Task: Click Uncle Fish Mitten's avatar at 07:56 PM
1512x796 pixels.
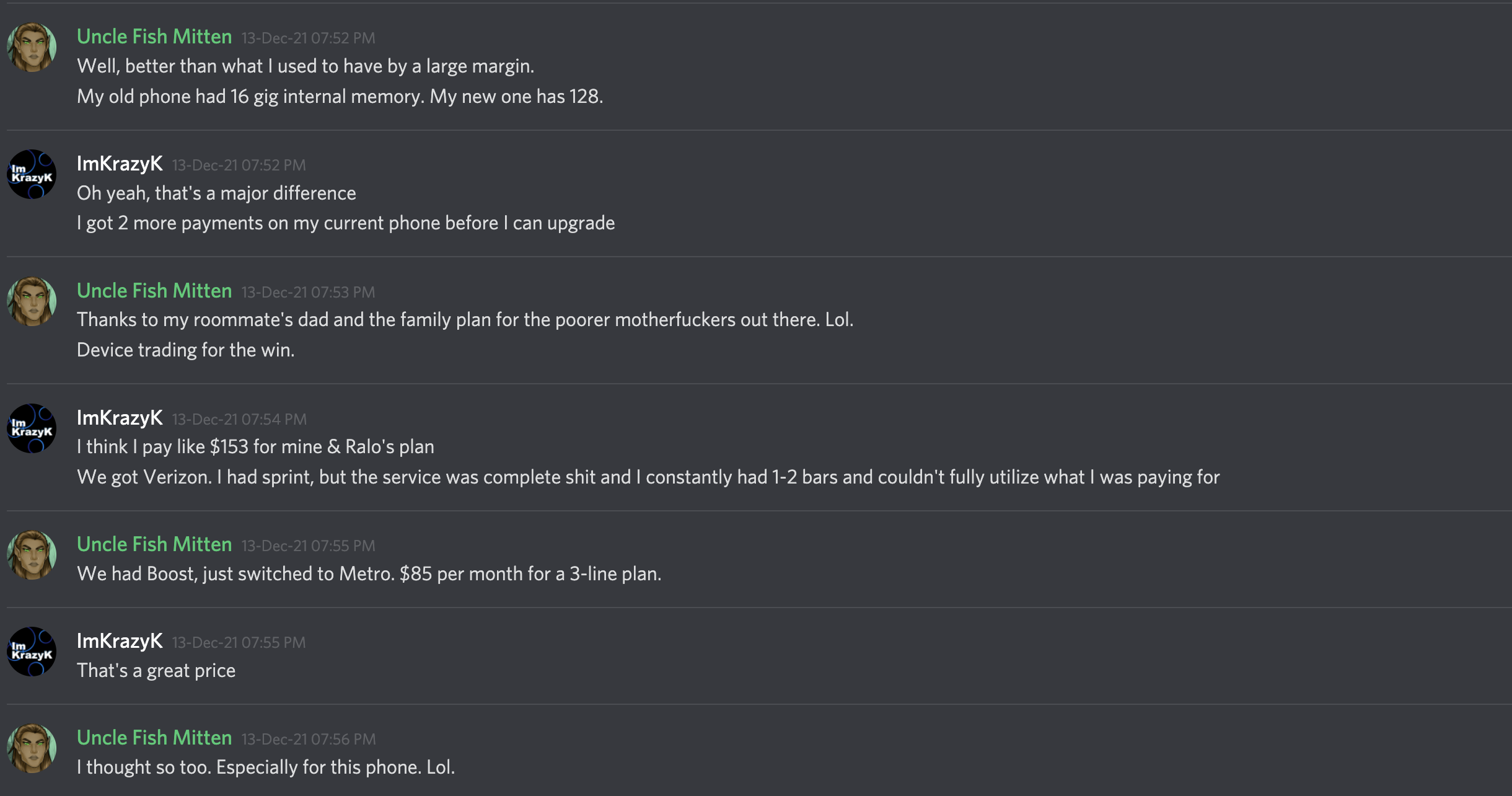Action: pyautogui.click(x=32, y=748)
